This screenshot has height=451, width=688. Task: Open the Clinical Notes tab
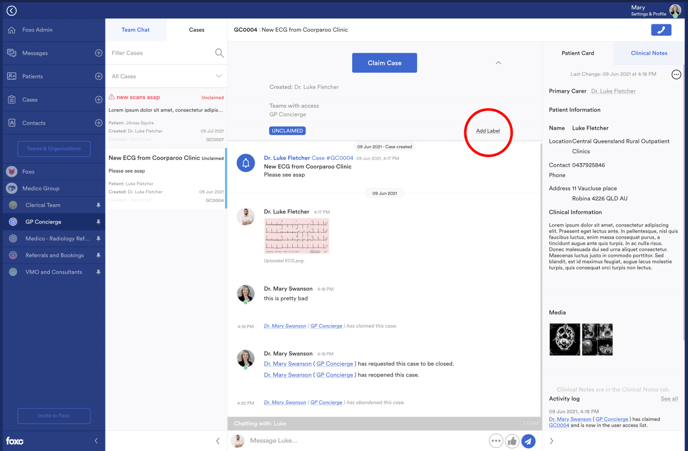[x=649, y=53]
